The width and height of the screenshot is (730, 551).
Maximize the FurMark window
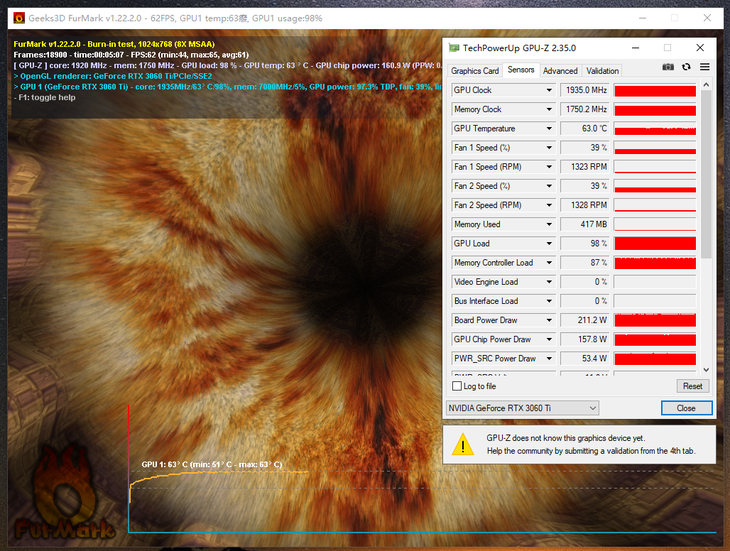674,17
